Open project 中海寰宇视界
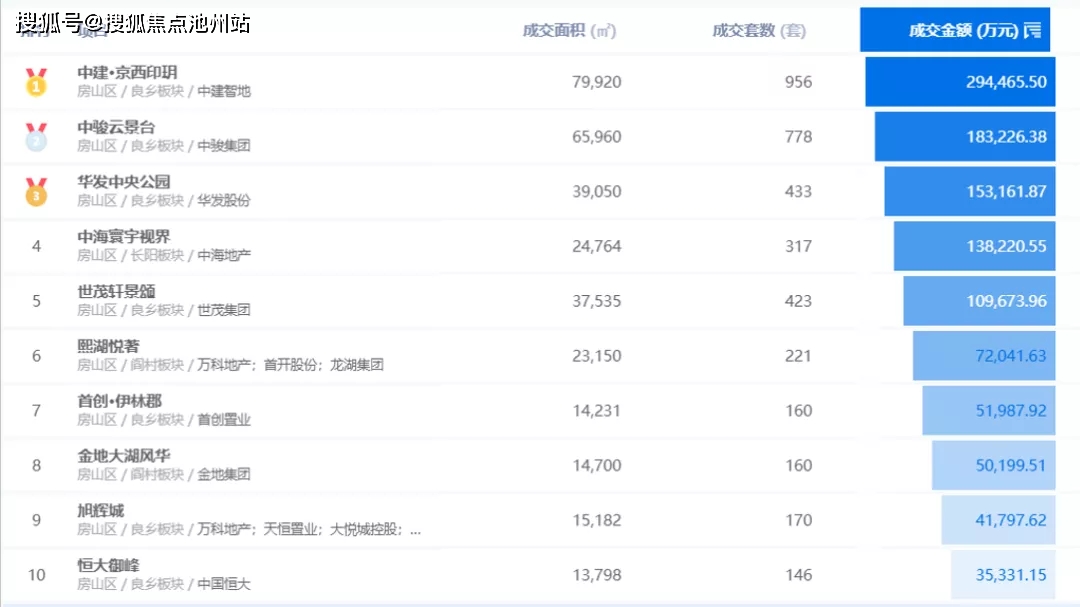 [124, 237]
